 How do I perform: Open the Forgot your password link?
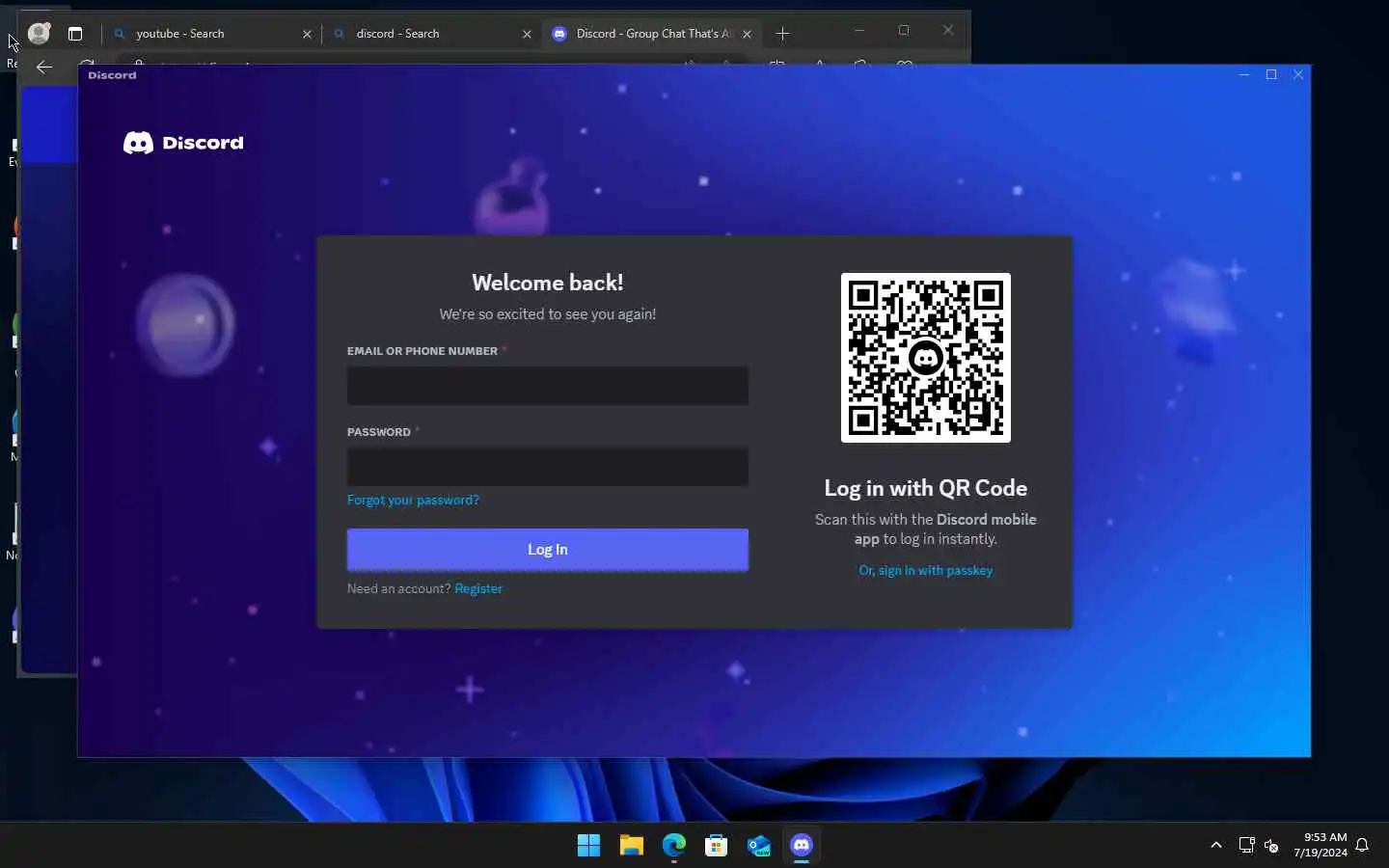coord(413,500)
